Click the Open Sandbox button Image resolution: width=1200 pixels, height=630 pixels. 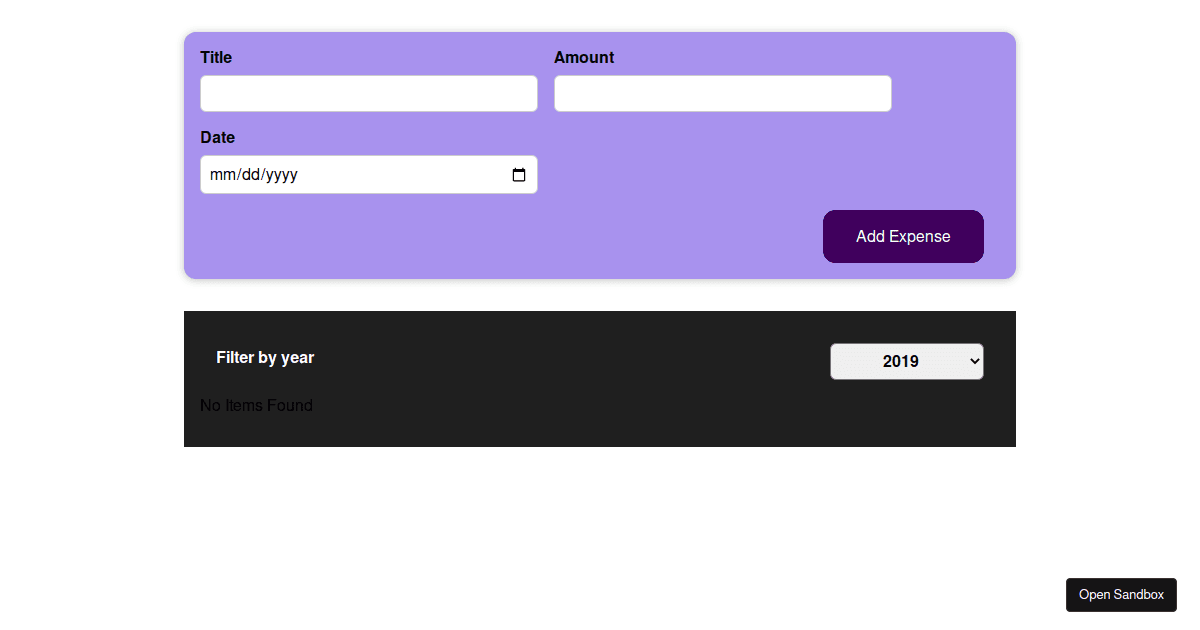(x=1121, y=595)
